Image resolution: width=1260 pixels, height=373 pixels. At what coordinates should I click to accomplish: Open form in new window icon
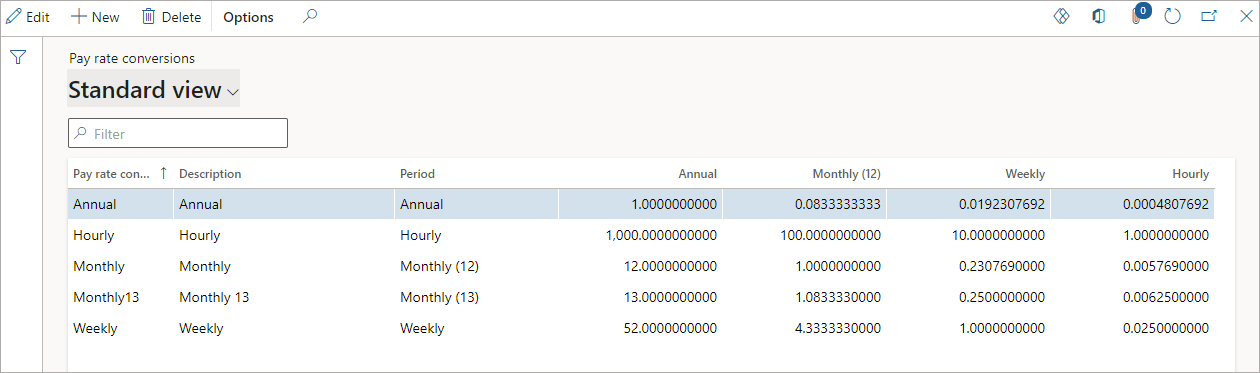click(1209, 17)
